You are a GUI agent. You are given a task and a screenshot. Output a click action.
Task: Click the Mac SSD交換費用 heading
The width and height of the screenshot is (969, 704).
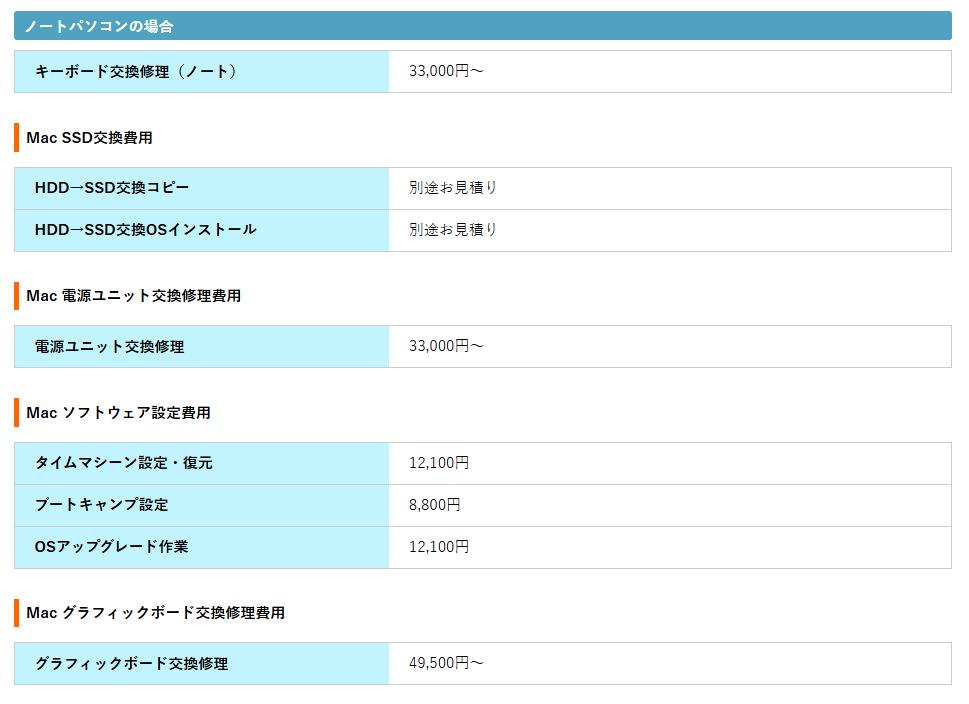(x=90, y=138)
